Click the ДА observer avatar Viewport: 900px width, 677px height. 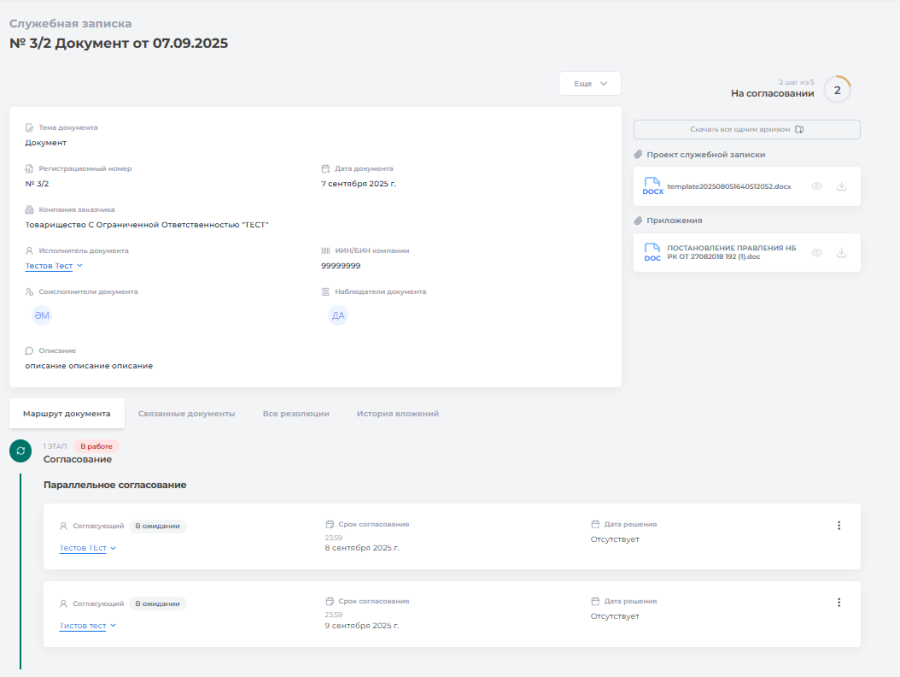tap(338, 316)
